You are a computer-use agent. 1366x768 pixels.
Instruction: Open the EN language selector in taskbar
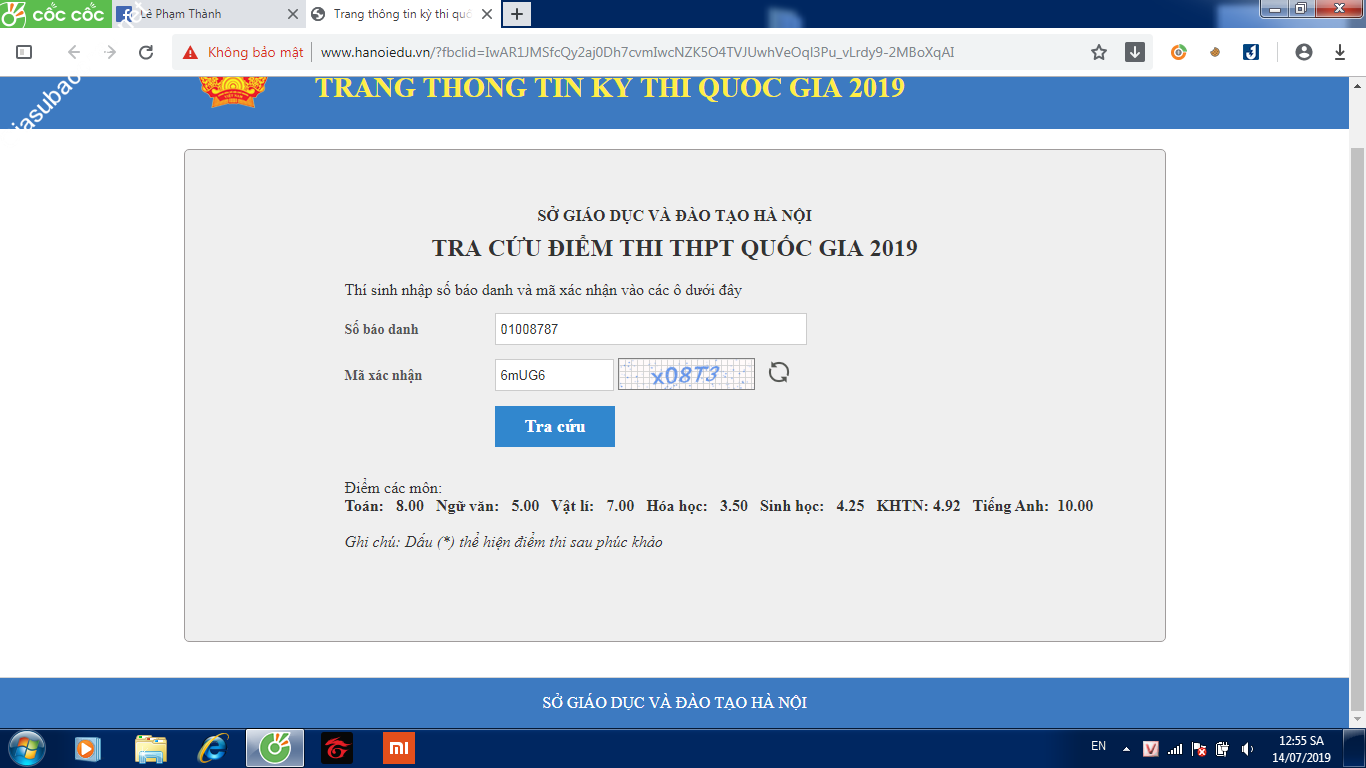(x=1098, y=747)
